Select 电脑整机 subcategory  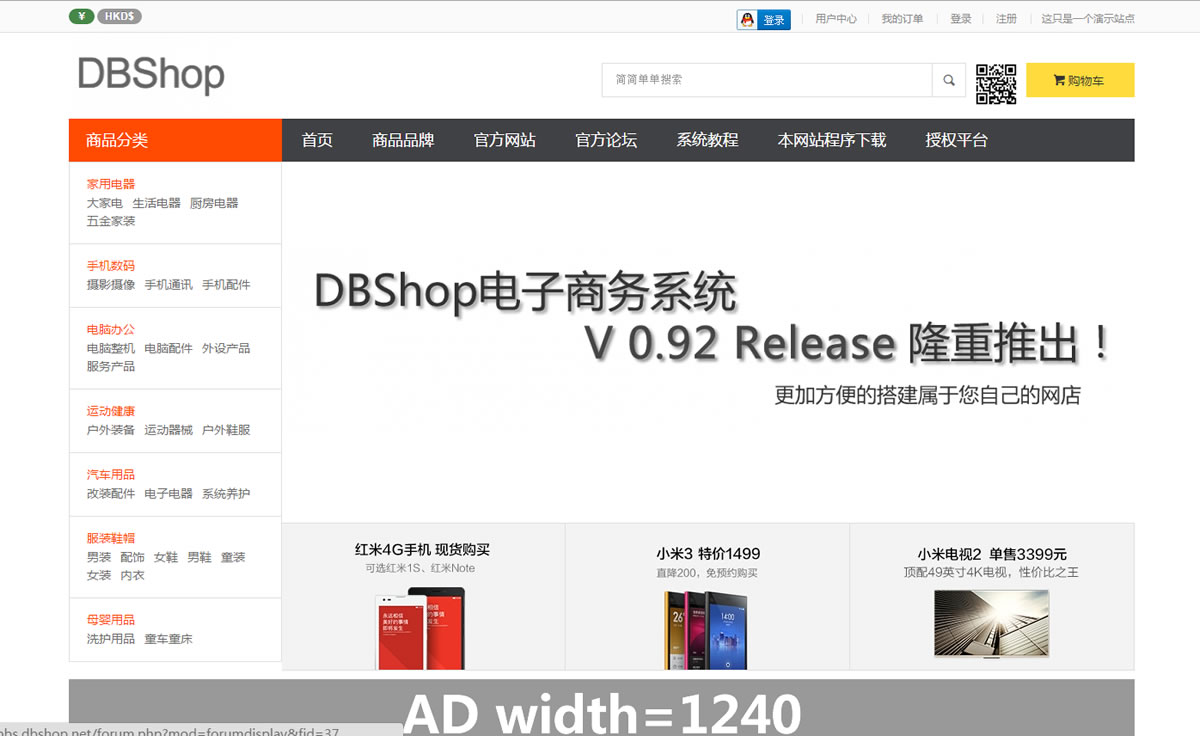tap(111, 348)
